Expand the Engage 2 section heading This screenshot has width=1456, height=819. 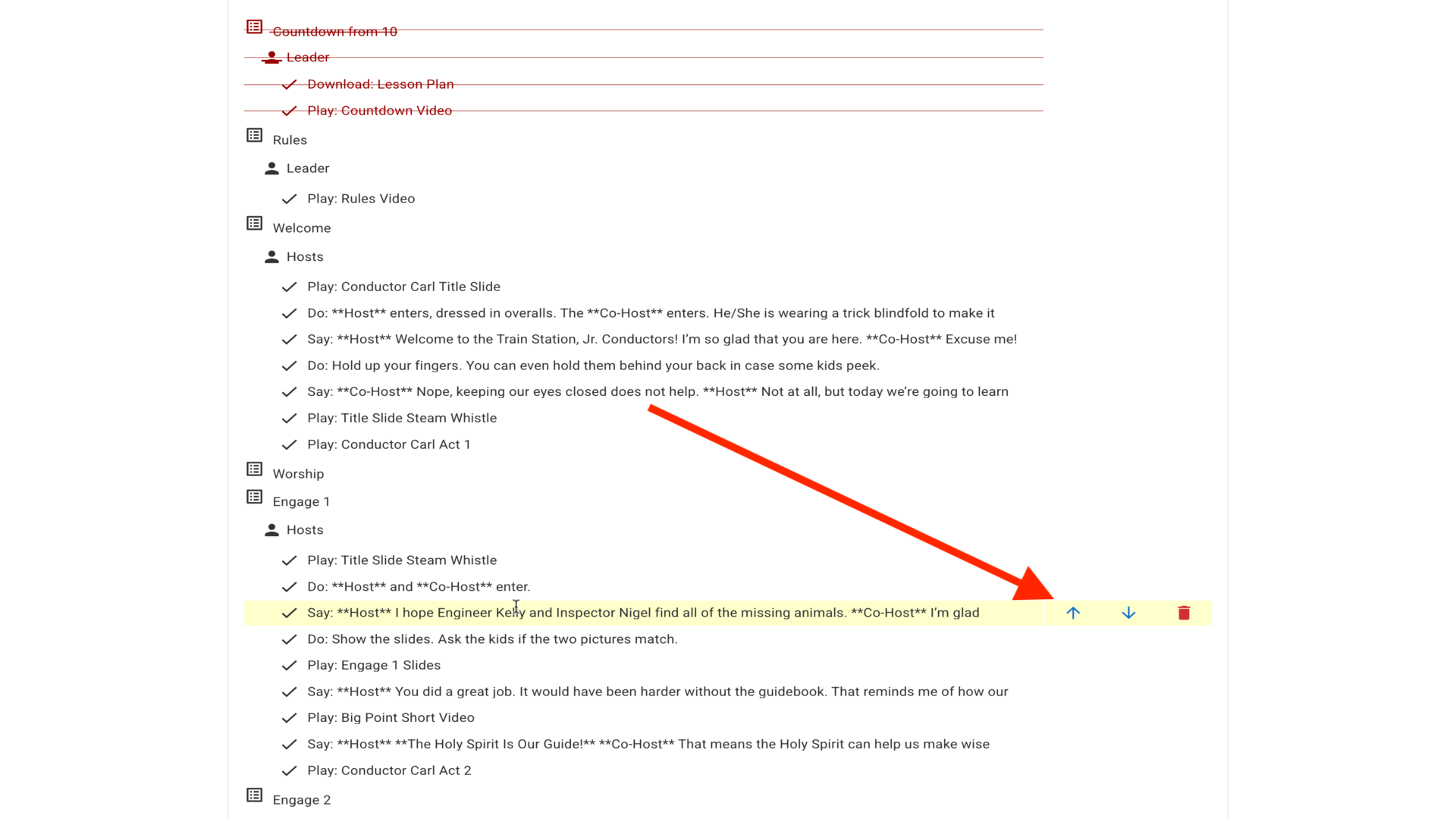point(301,800)
